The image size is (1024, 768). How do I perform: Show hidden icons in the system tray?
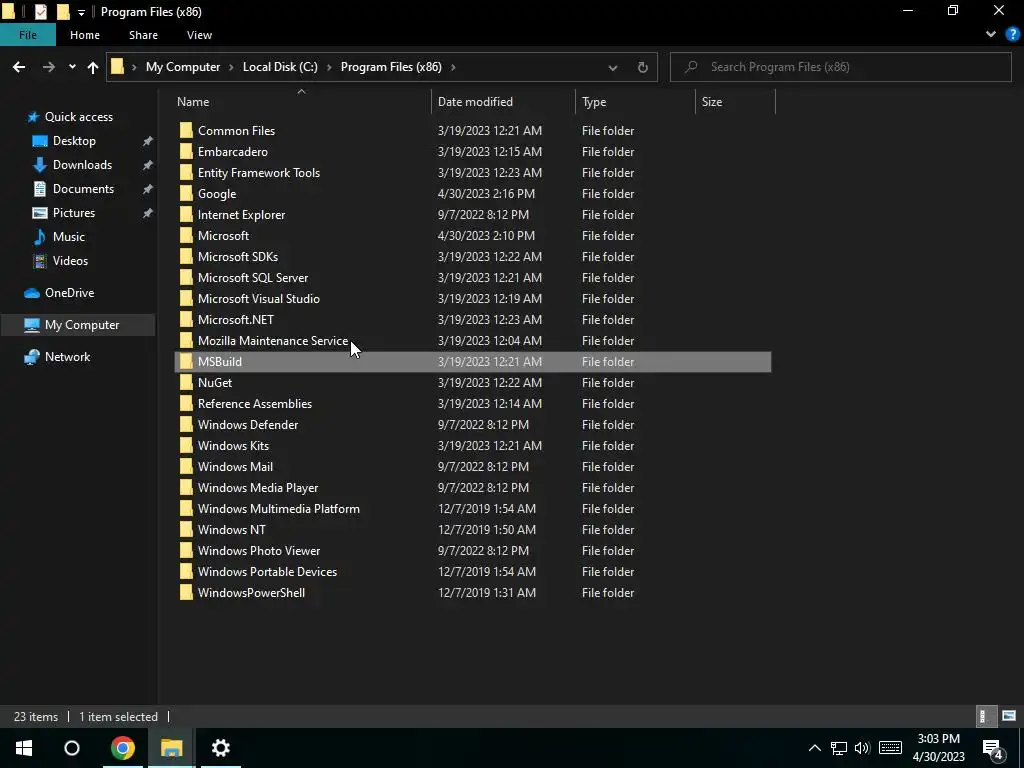[x=814, y=748]
